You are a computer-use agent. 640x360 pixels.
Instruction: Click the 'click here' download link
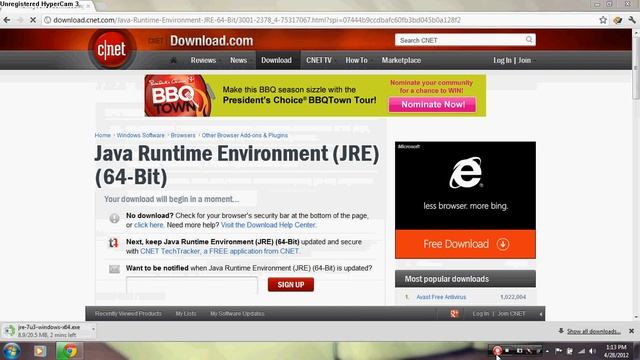tap(149, 225)
